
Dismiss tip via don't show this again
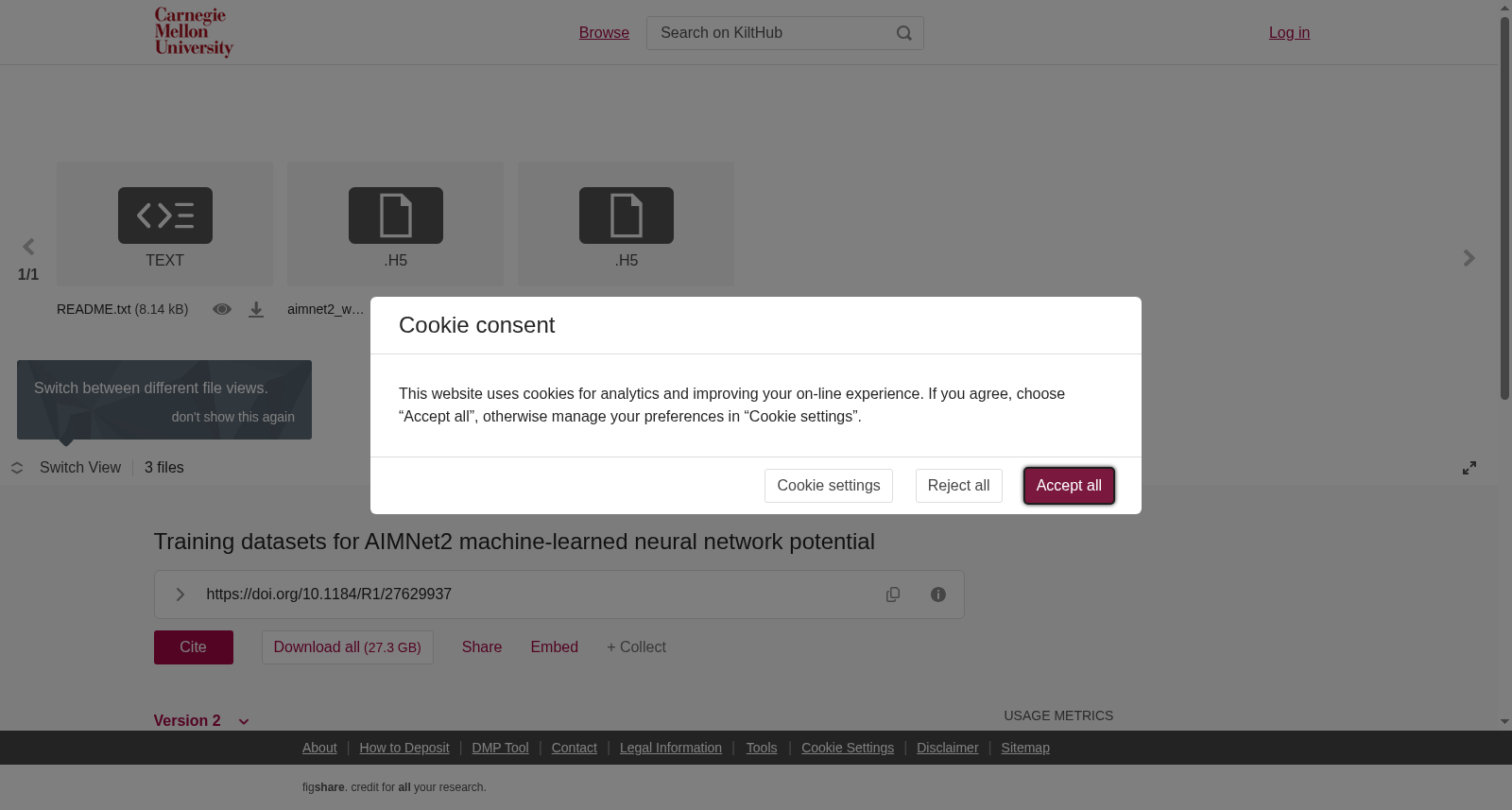233,417
